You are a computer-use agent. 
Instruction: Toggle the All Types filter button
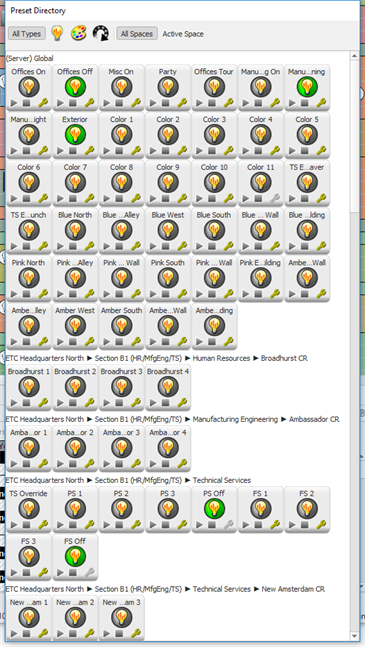click(27, 34)
